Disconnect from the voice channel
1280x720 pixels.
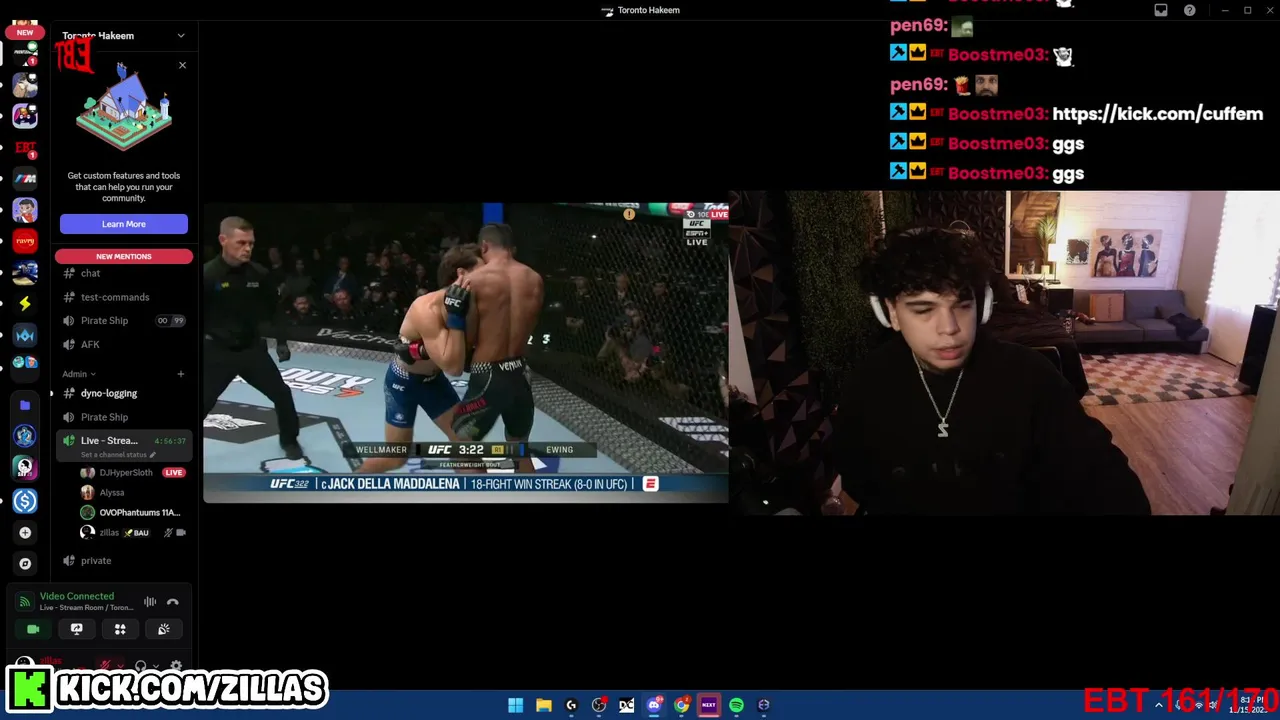[172, 602]
